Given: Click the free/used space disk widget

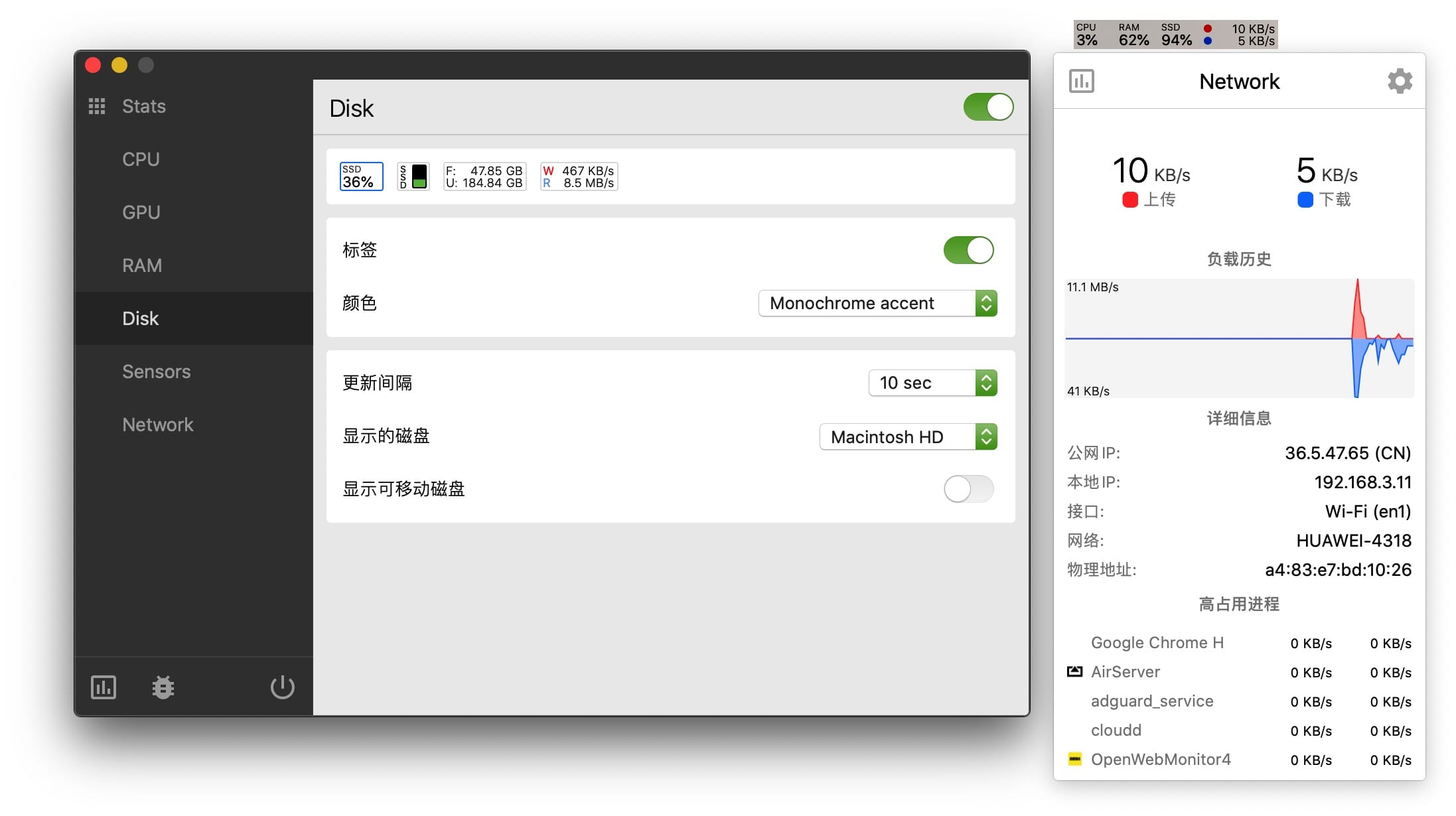Looking at the screenshot, I should click(x=484, y=176).
